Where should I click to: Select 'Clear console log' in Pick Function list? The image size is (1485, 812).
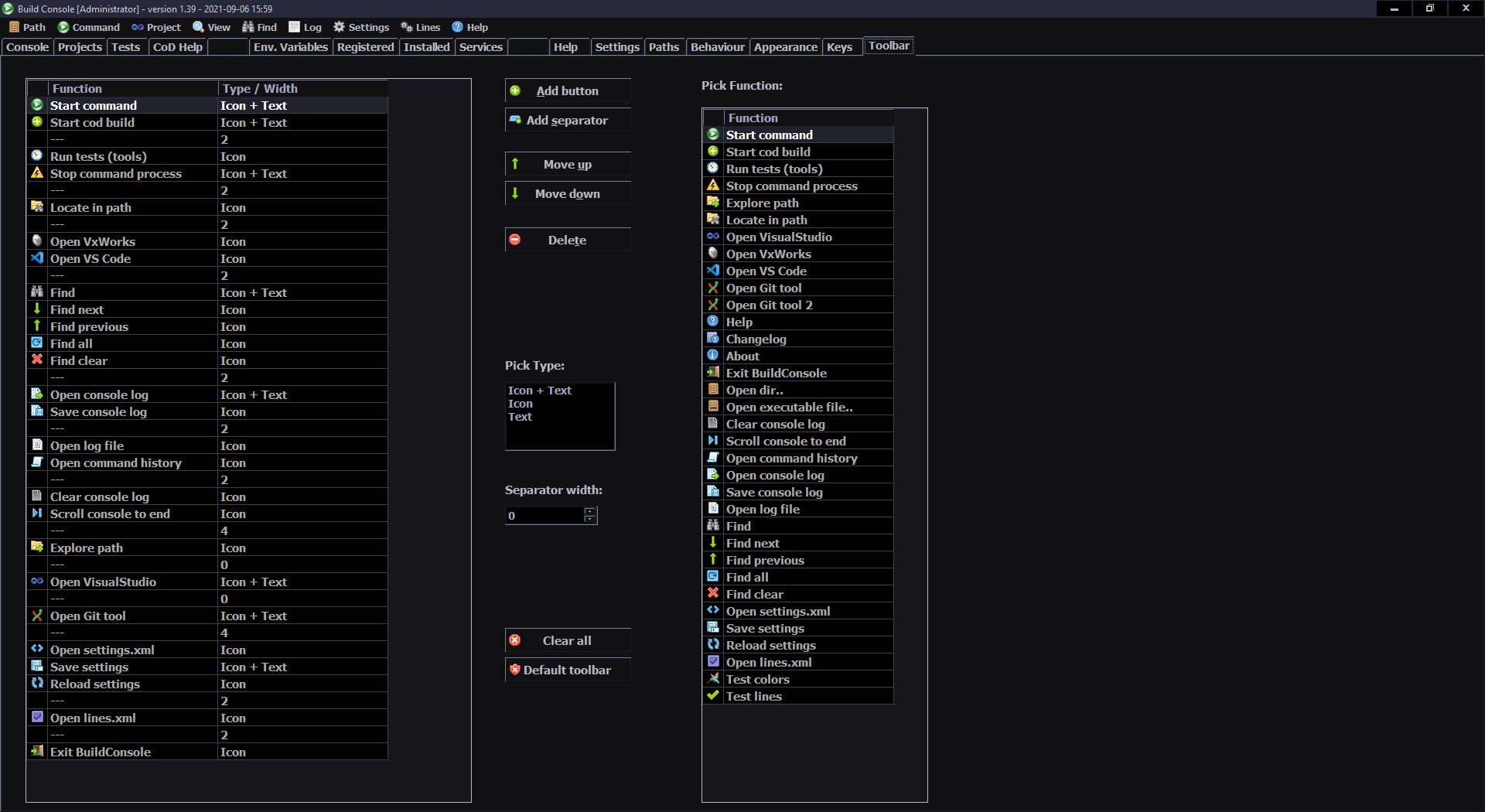tap(799, 424)
